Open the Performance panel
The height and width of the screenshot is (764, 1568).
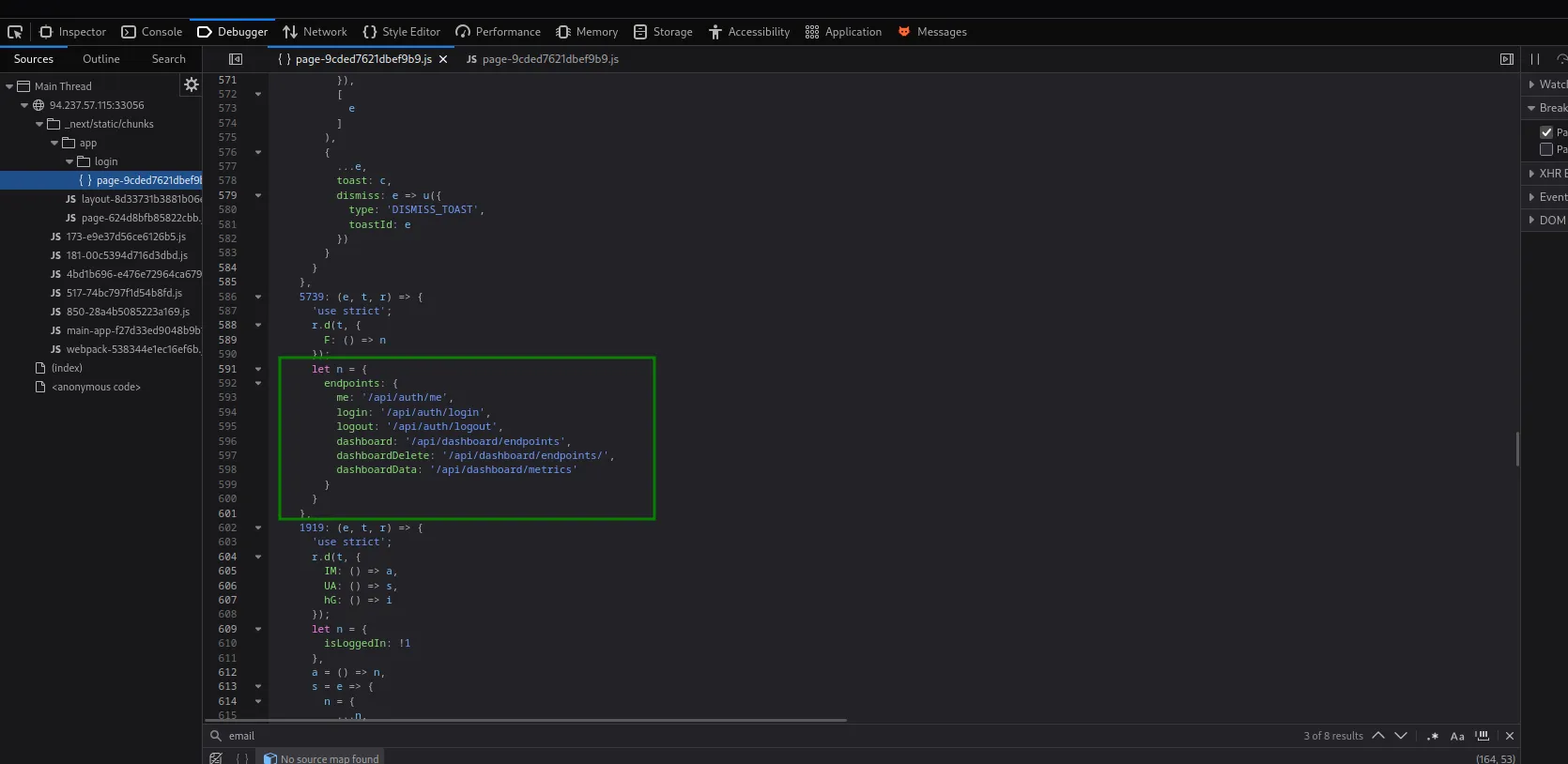pos(499,32)
